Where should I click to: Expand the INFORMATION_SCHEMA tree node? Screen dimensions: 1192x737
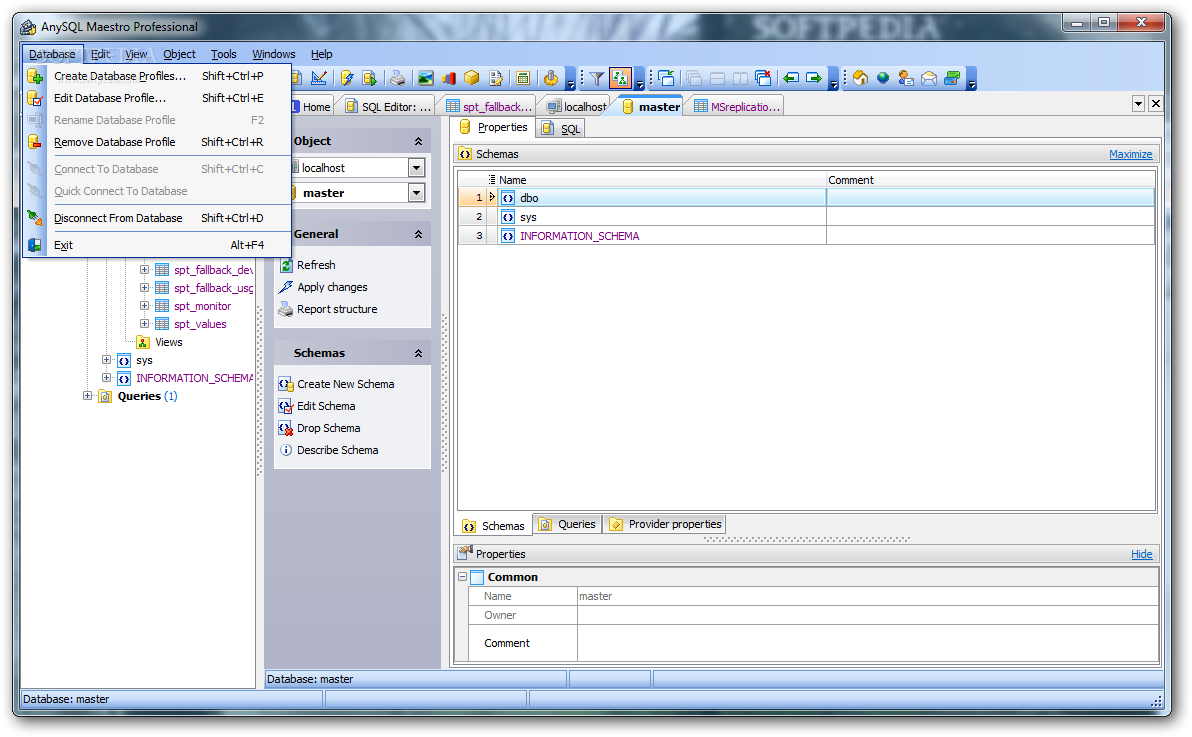(x=106, y=377)
